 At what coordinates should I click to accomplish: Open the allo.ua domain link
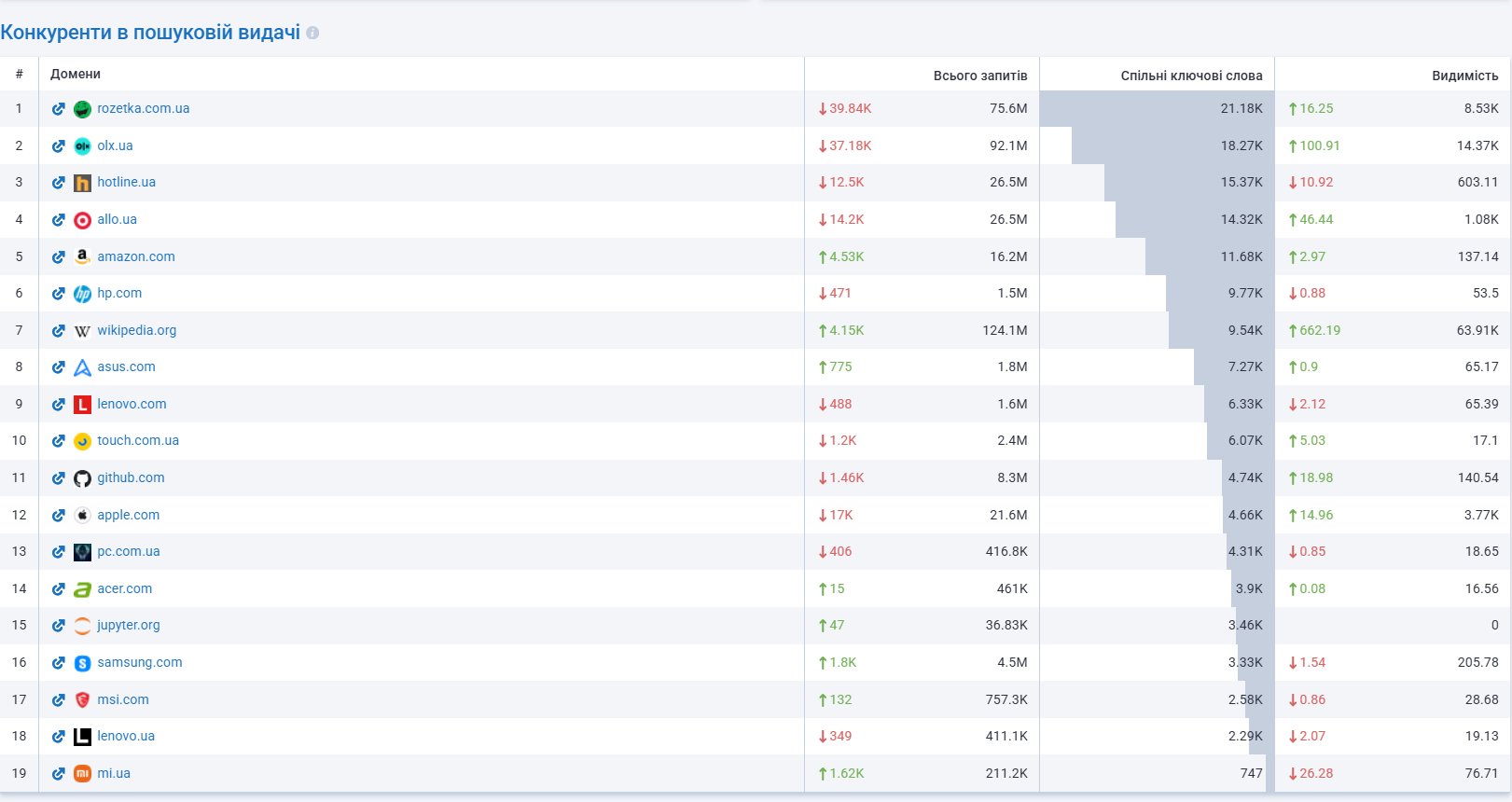pyautogui.click(x=118, y=219)
